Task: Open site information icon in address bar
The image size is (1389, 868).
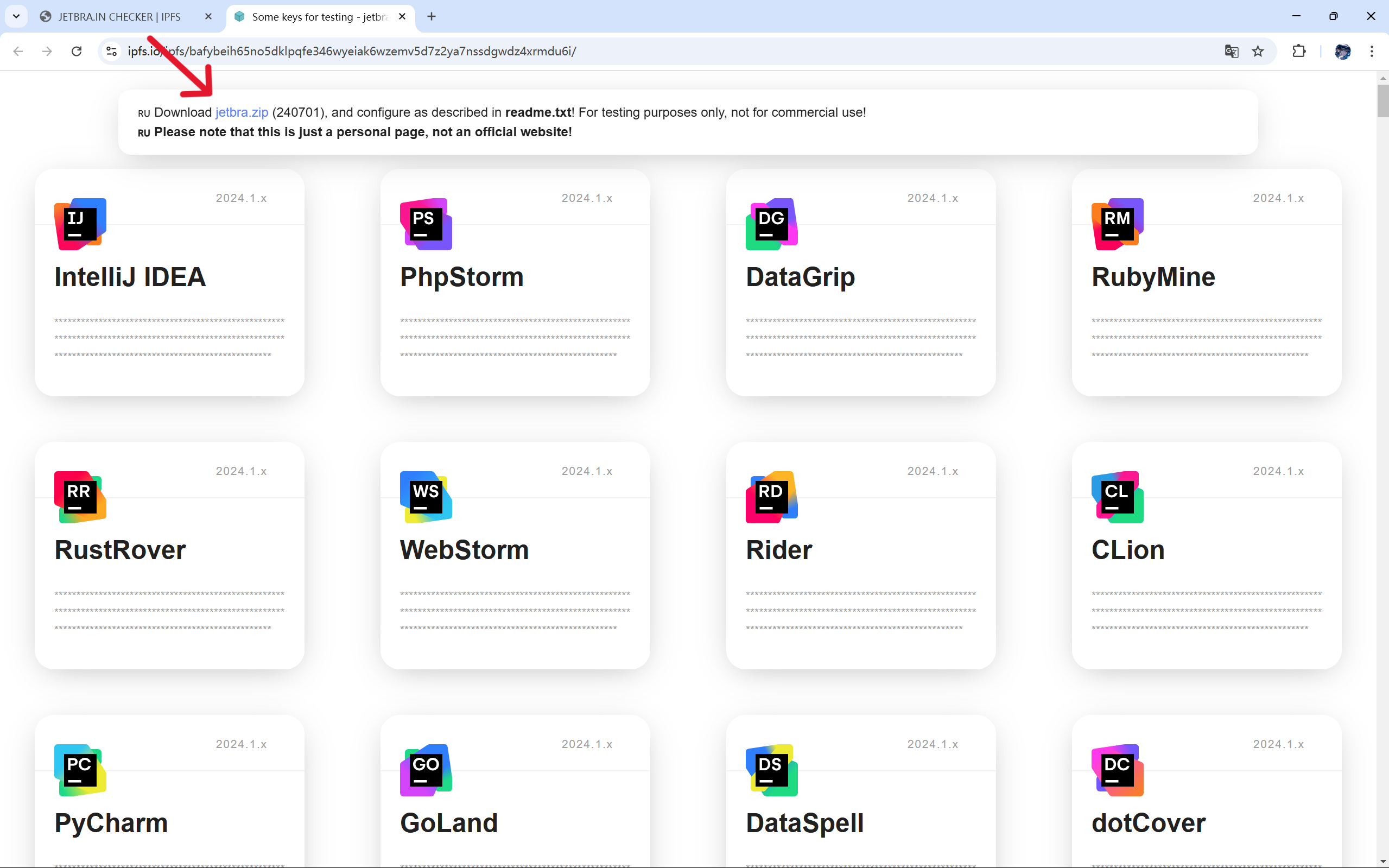Action: 111,51
